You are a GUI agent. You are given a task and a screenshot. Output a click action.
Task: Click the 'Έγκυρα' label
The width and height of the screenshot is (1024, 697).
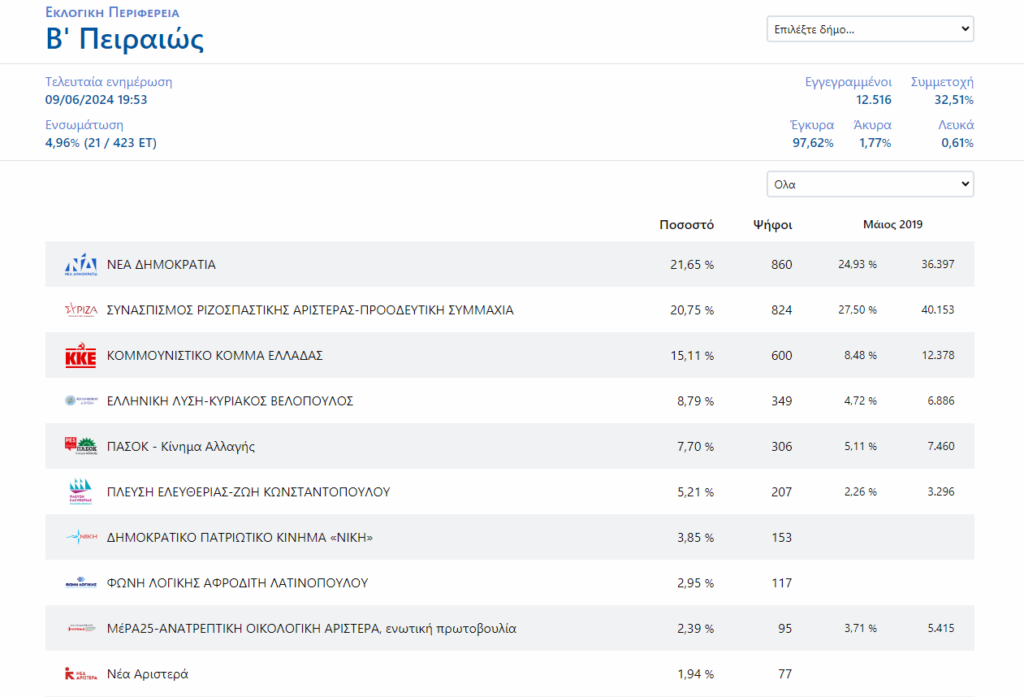(x=812, y=125)
